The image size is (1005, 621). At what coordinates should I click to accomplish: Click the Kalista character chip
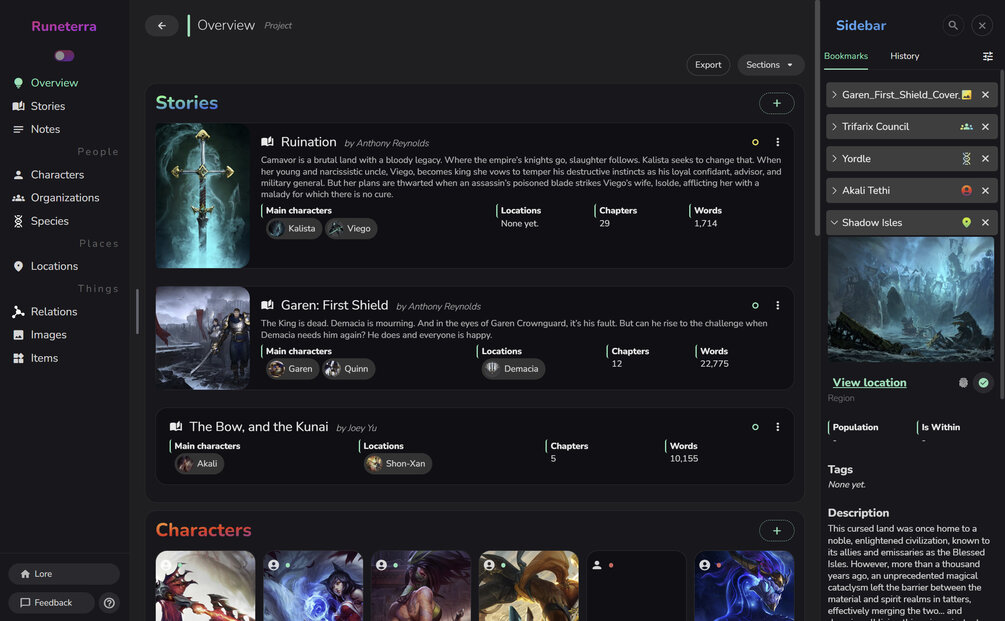click(x=294, y=229)
